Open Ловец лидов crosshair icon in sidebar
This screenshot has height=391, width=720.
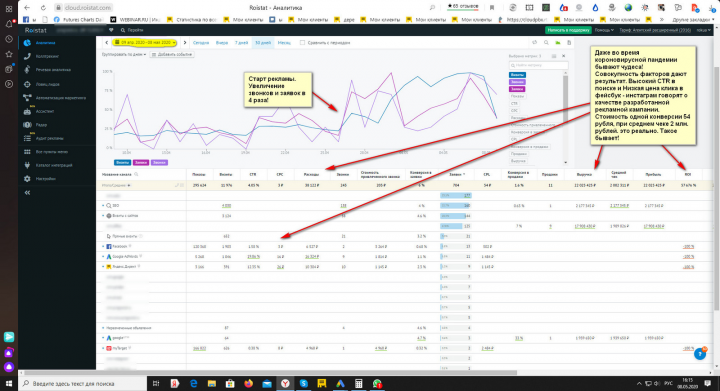coord(27,84)
